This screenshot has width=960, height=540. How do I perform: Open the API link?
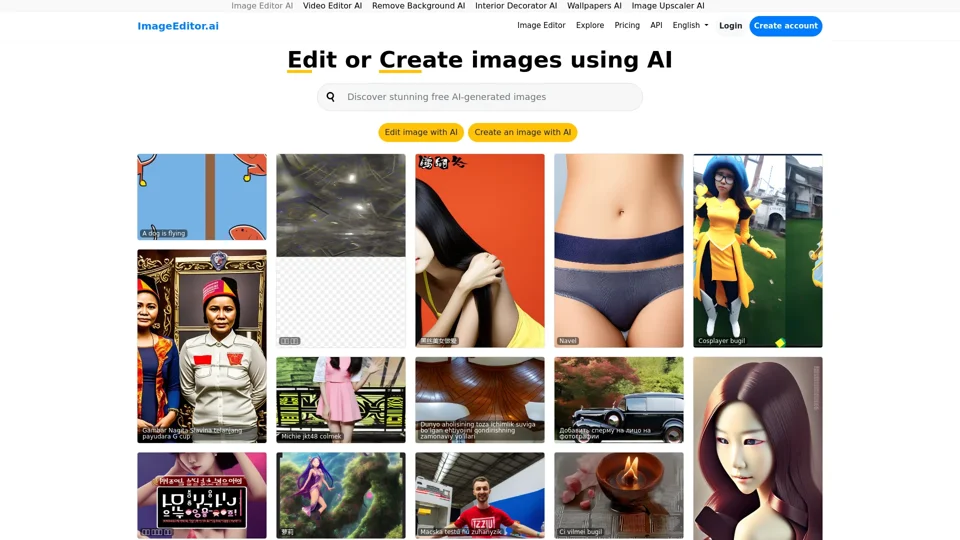click(x=656, y=25)
